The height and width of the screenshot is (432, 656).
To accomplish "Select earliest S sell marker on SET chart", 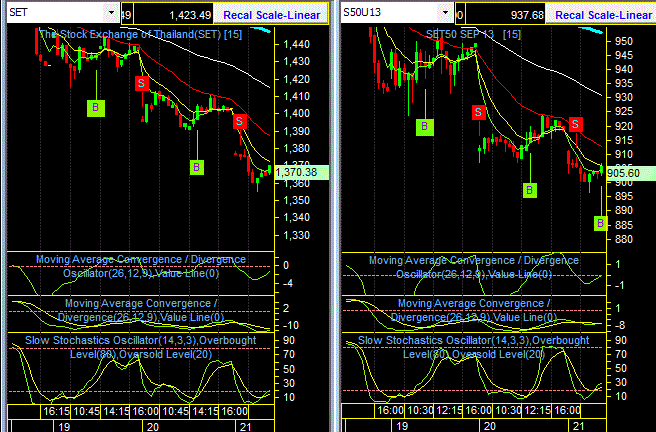I will point(142,83).
